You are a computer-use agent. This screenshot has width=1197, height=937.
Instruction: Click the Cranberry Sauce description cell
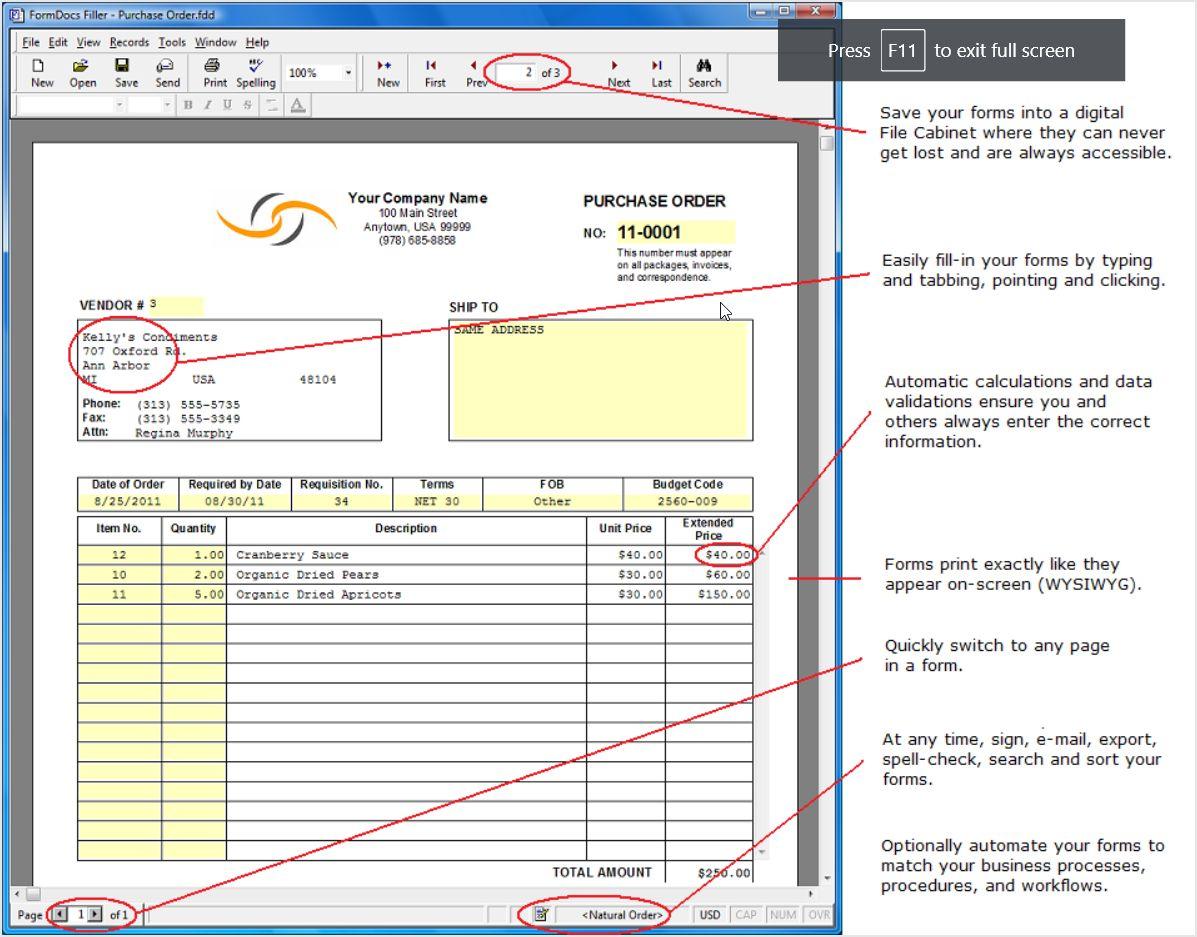click(x=406, y=555)
